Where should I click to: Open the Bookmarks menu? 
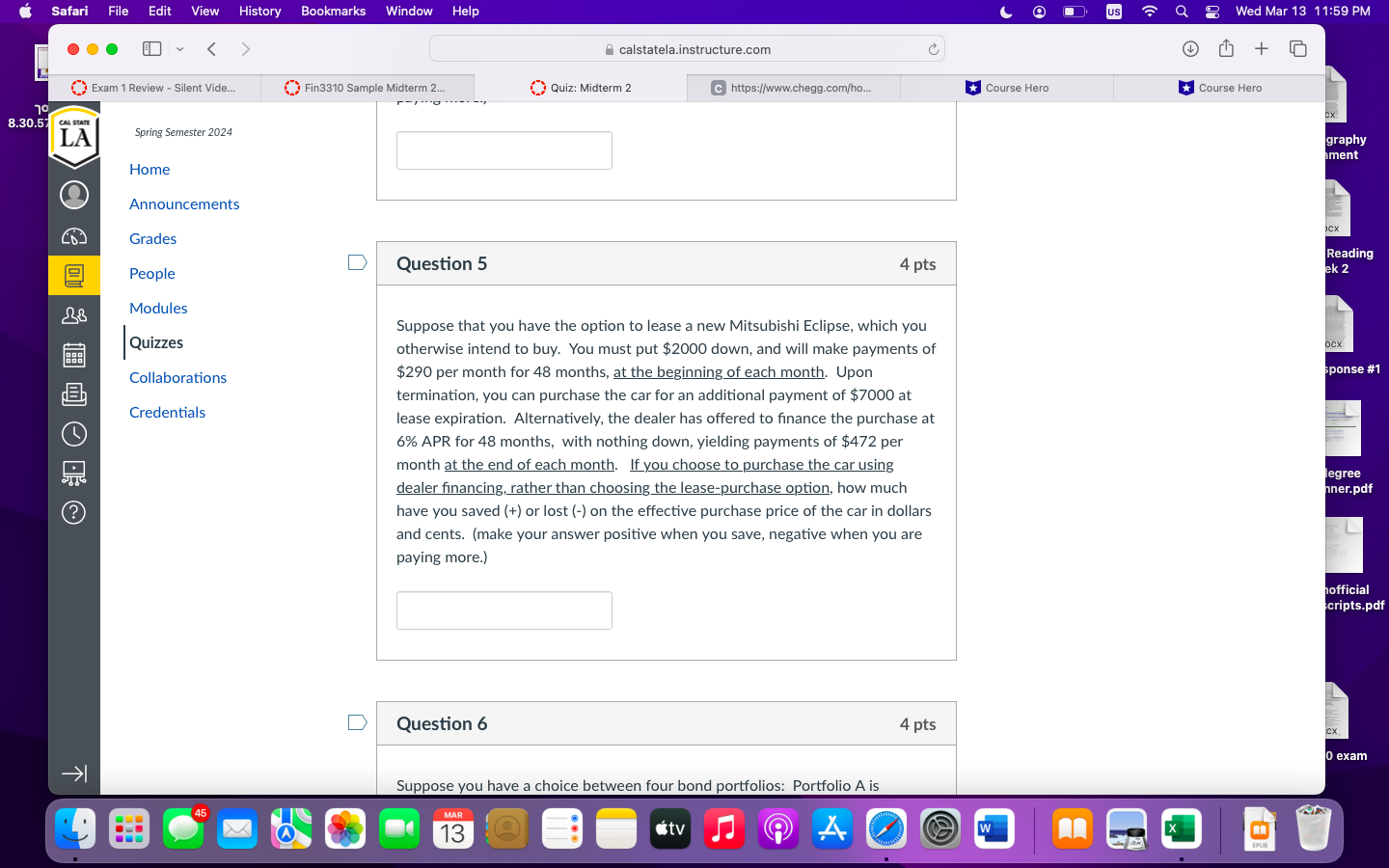333,12
